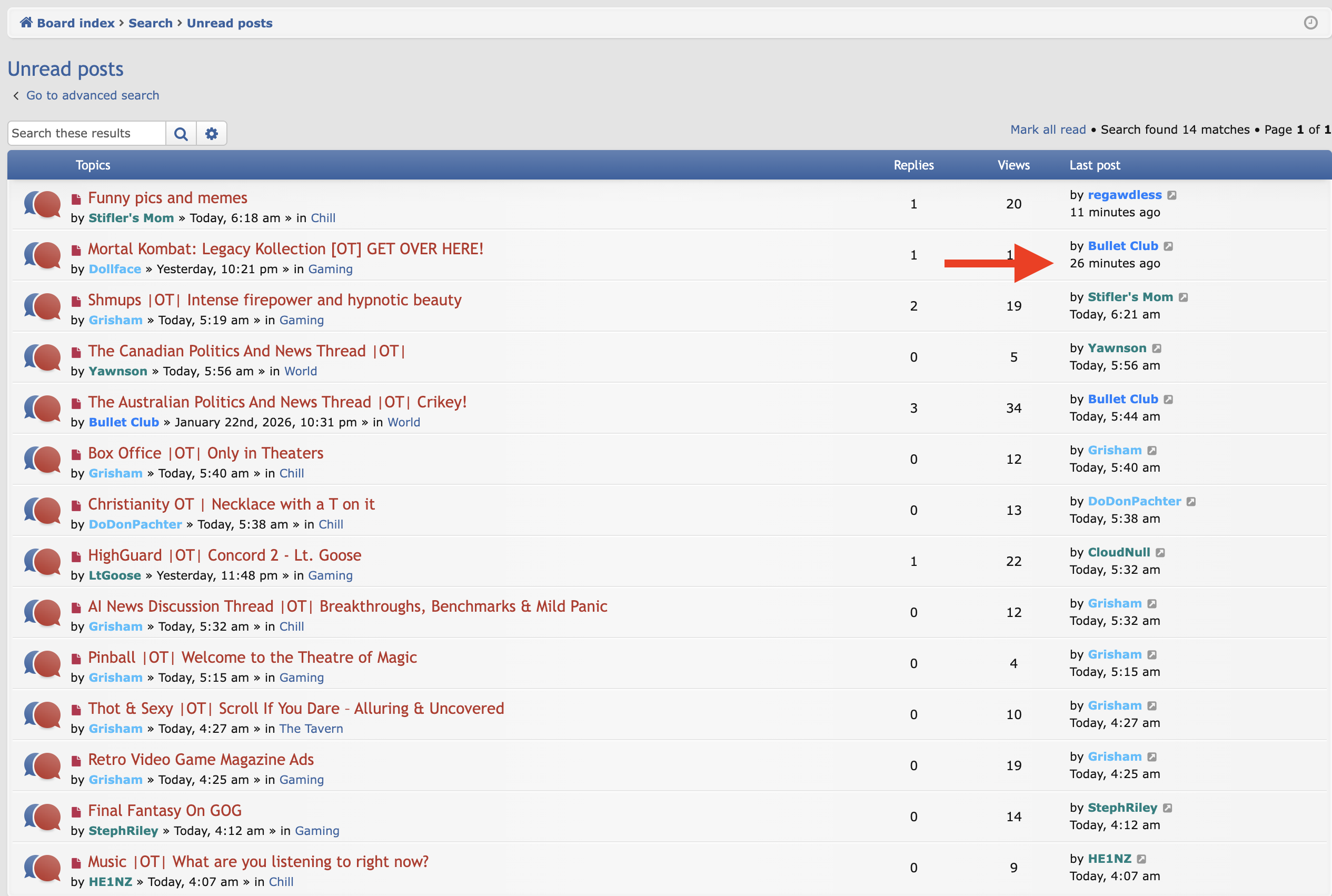1332x896 pixels.
Task: Go to last post icon beside CloudNull
Action: click(1160, 553)
